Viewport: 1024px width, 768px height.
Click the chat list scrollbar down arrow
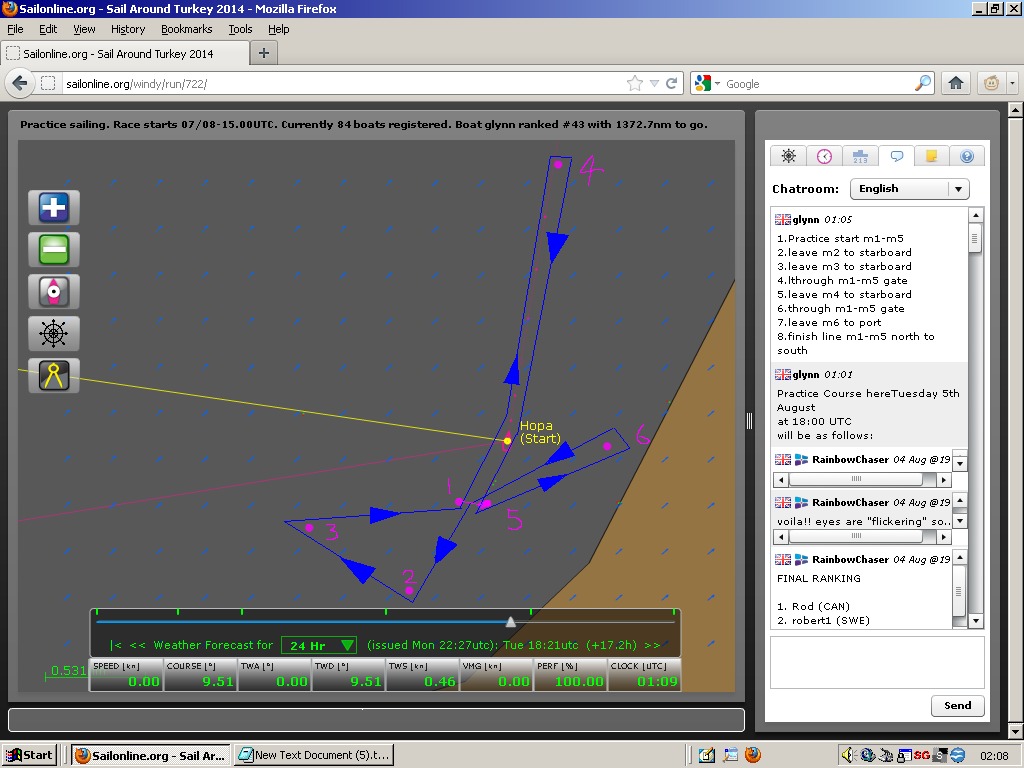pos(976,621)
